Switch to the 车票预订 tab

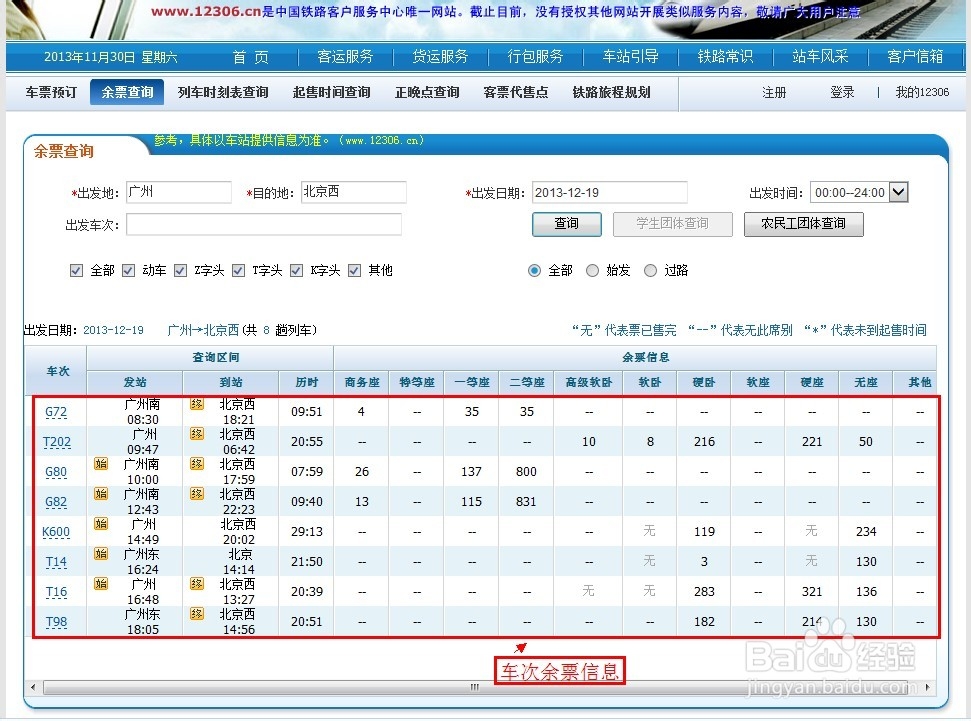pyautogui.click(x=51, y=92)
